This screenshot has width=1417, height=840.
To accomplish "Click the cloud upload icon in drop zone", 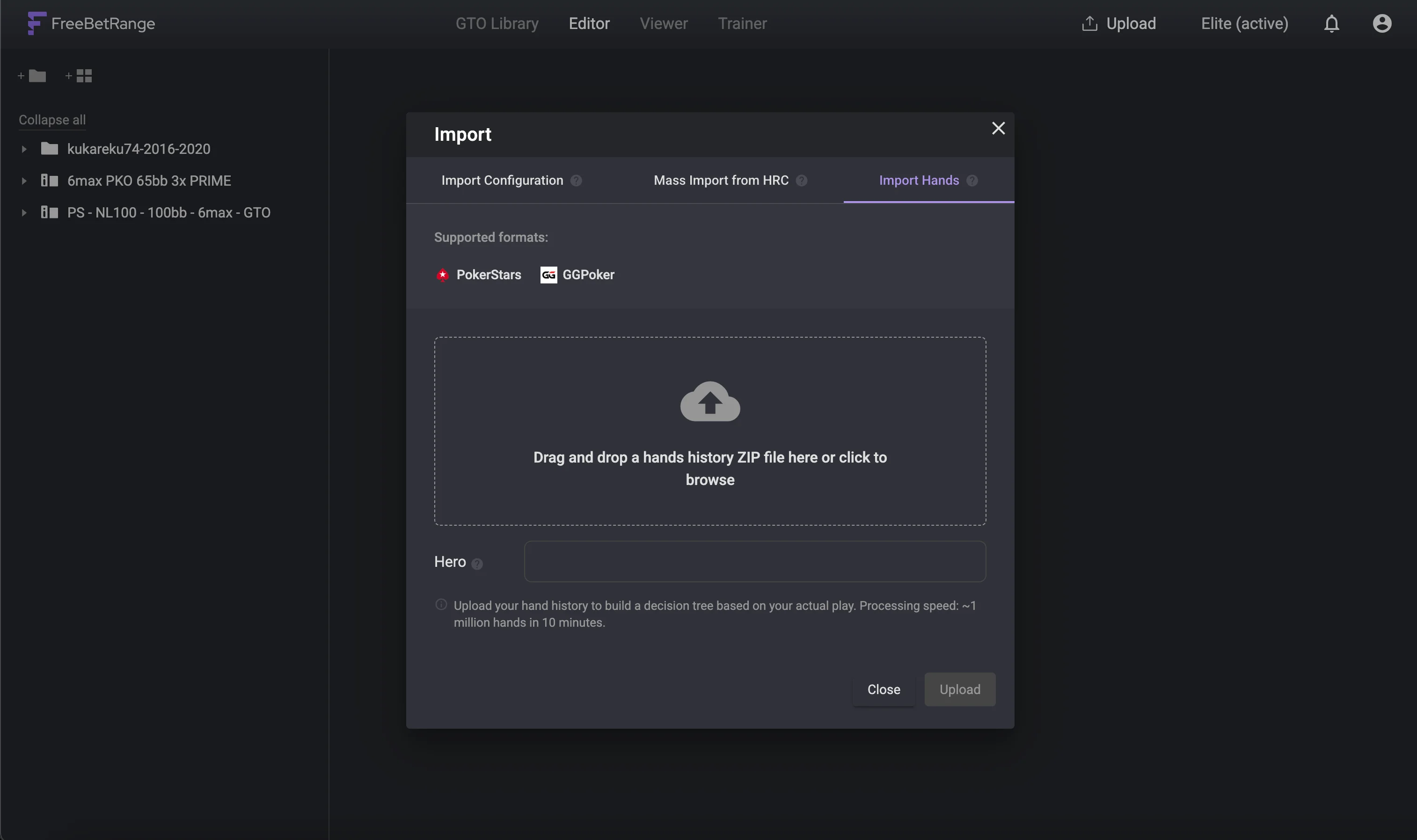I will point(709,401).
